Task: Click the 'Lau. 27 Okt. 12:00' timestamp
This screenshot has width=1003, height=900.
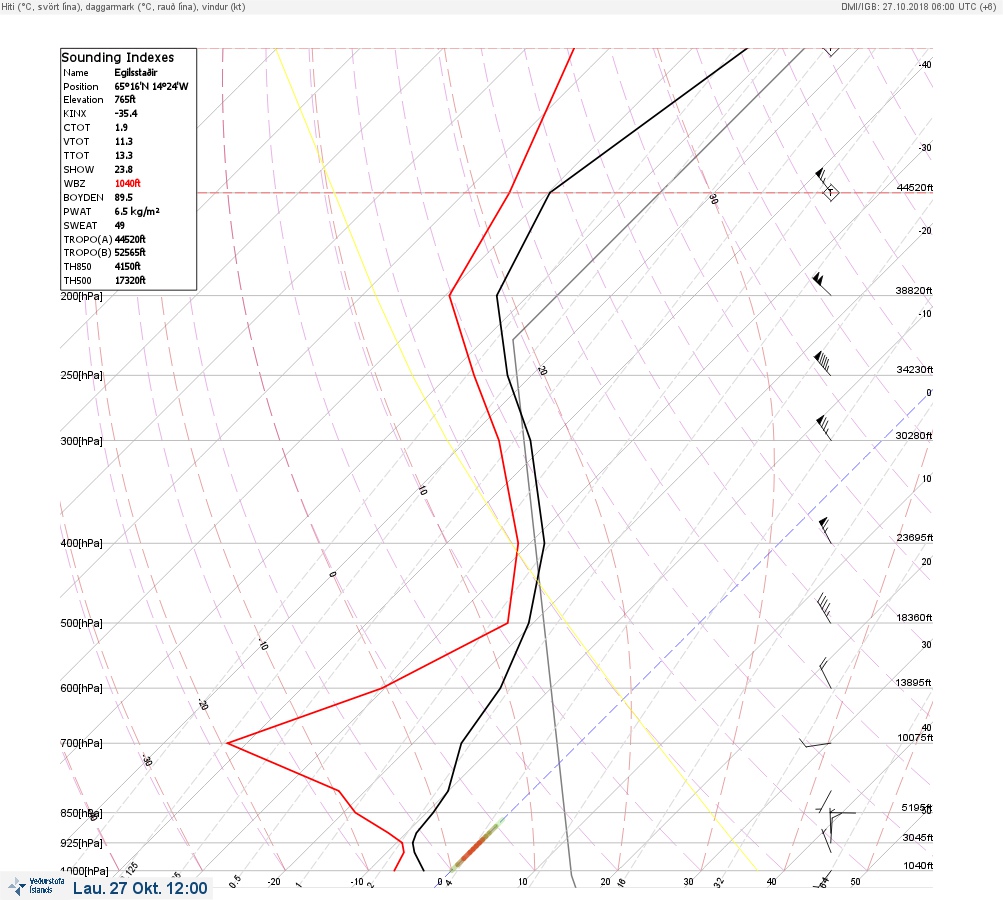Action: tap(140, 888)
